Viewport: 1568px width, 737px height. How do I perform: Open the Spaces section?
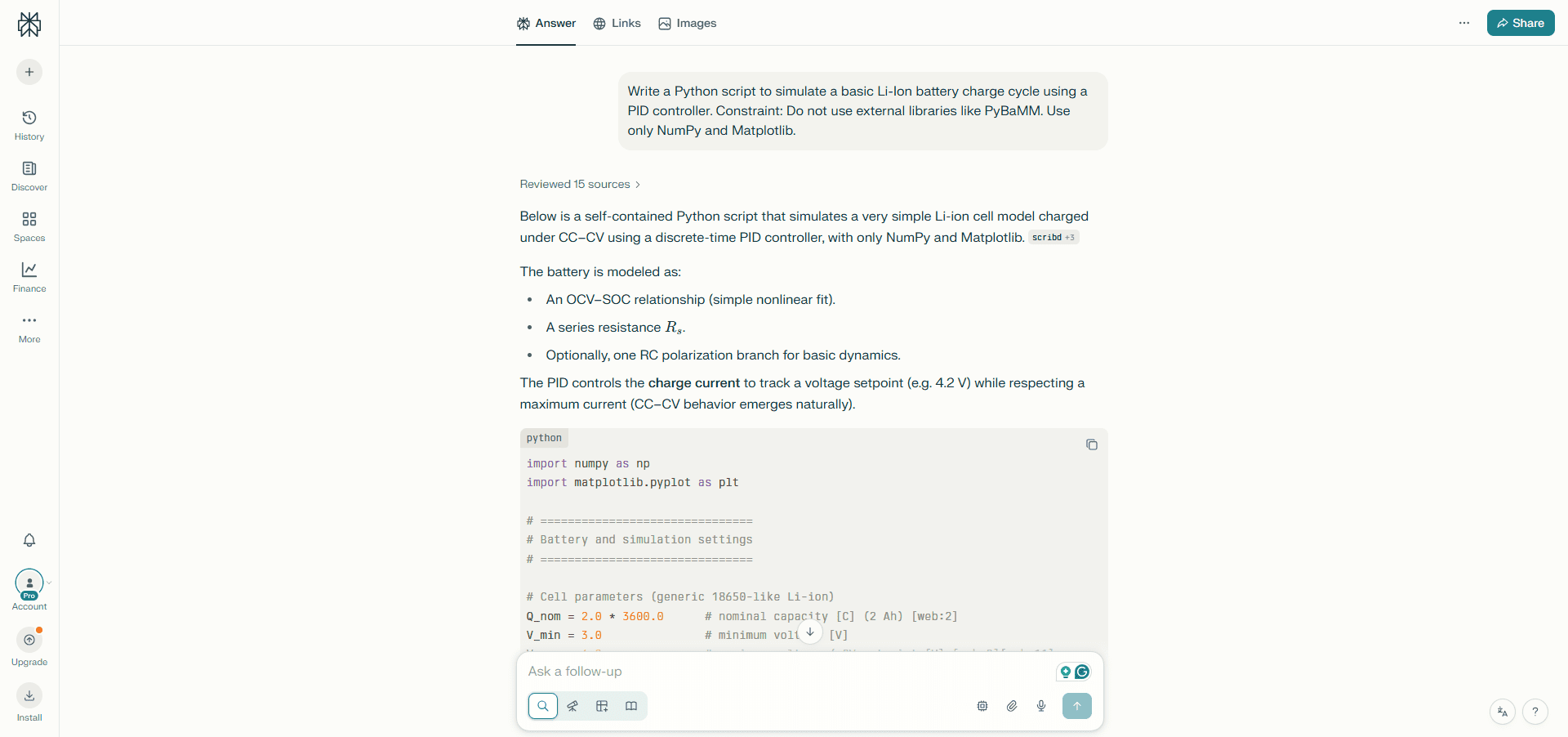click(29, 226)
